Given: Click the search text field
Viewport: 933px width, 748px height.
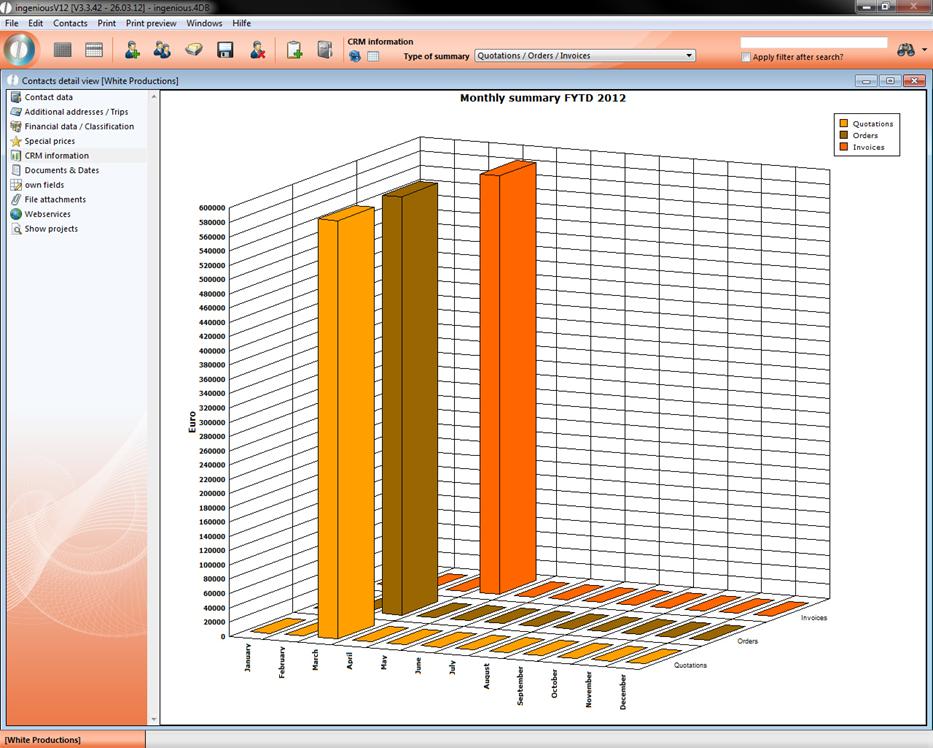Looking at the screenshot, I should tap(813, 43).
